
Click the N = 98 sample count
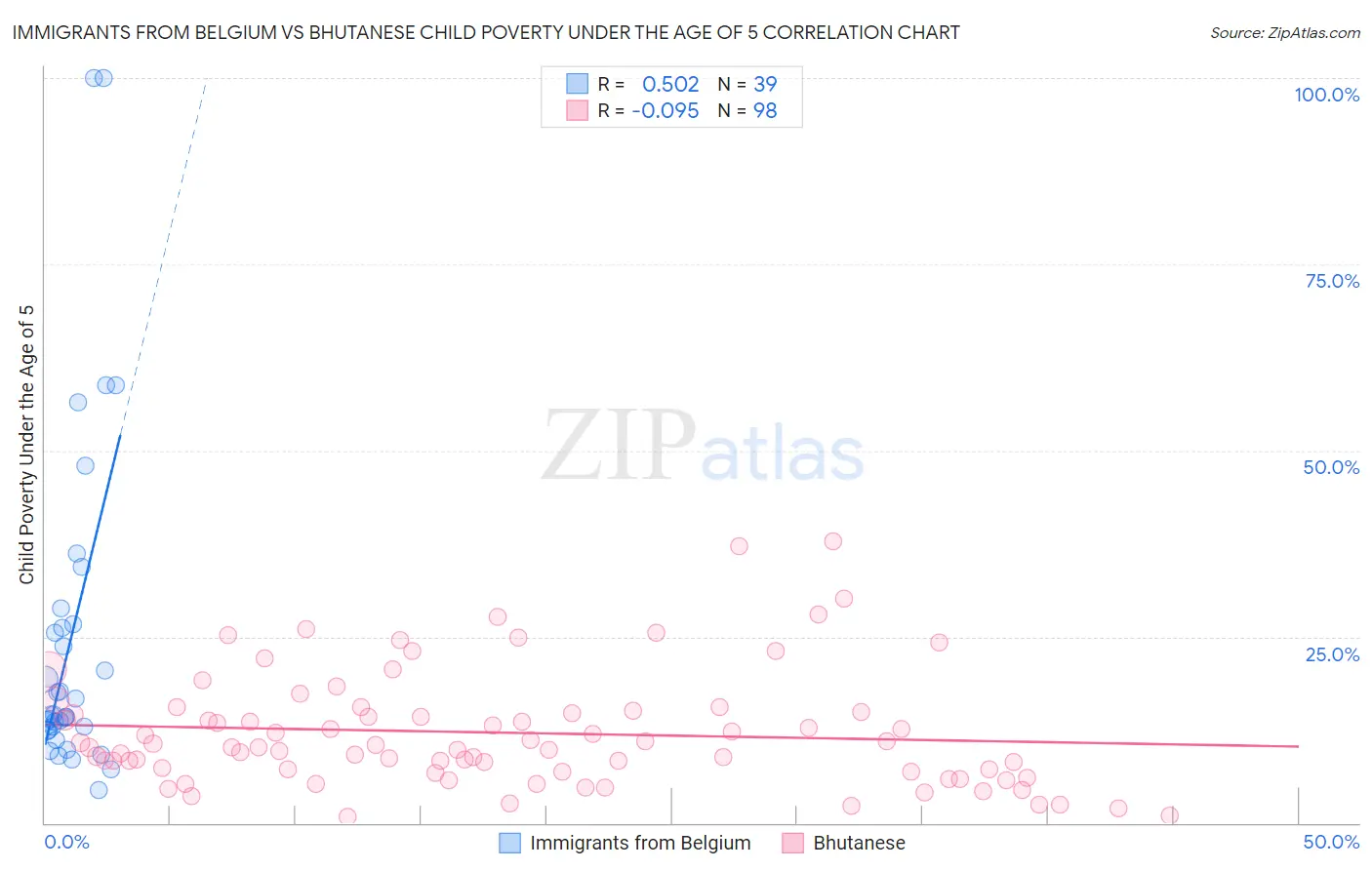pyautogui.click(x=747, y=110)
